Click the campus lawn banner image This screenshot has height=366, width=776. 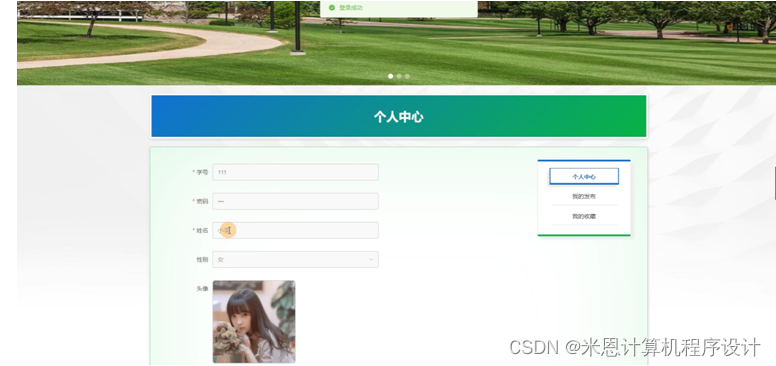coord(396,43)
